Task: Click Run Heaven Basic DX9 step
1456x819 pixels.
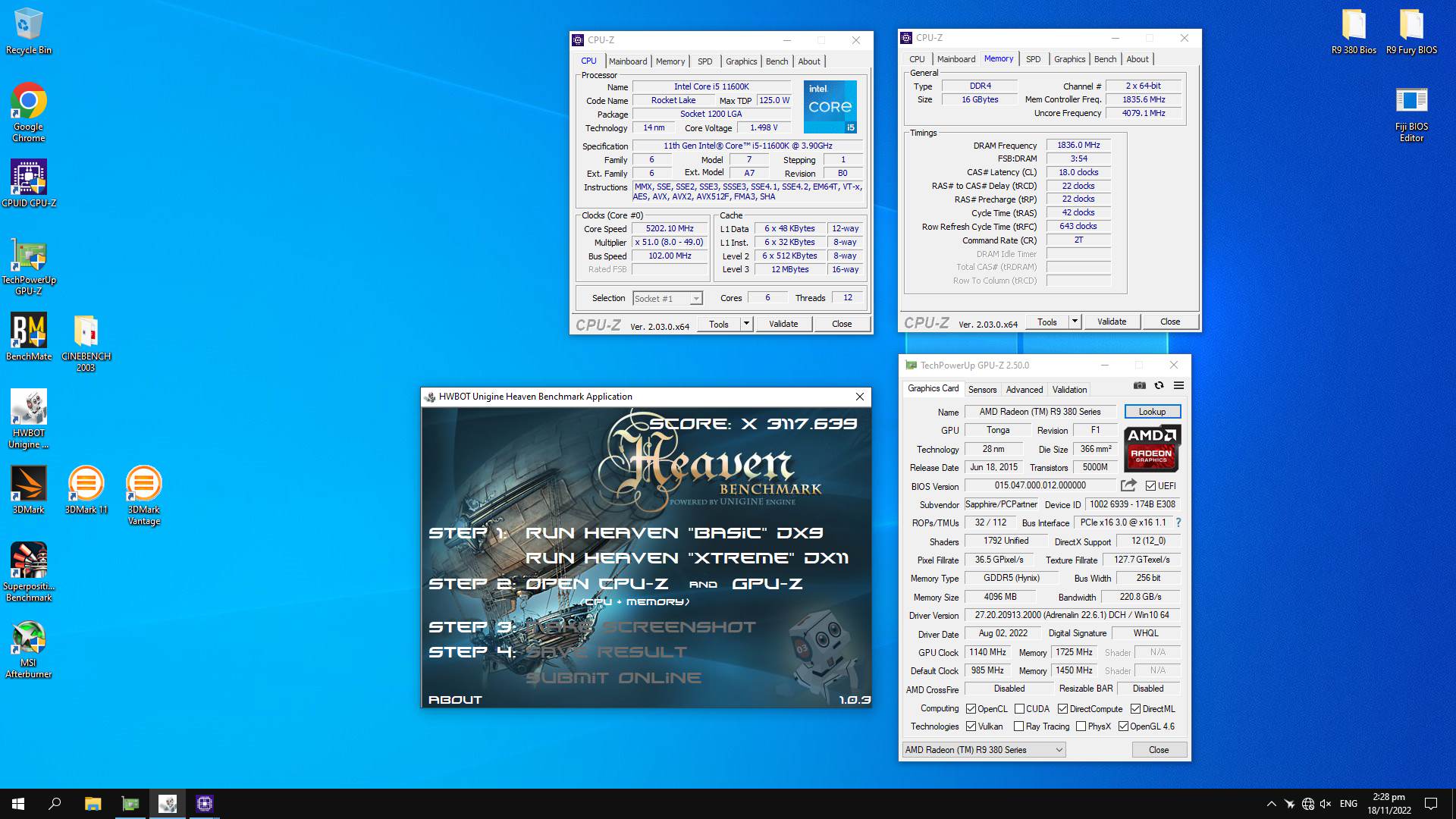Action: click(x=674, y=533)
